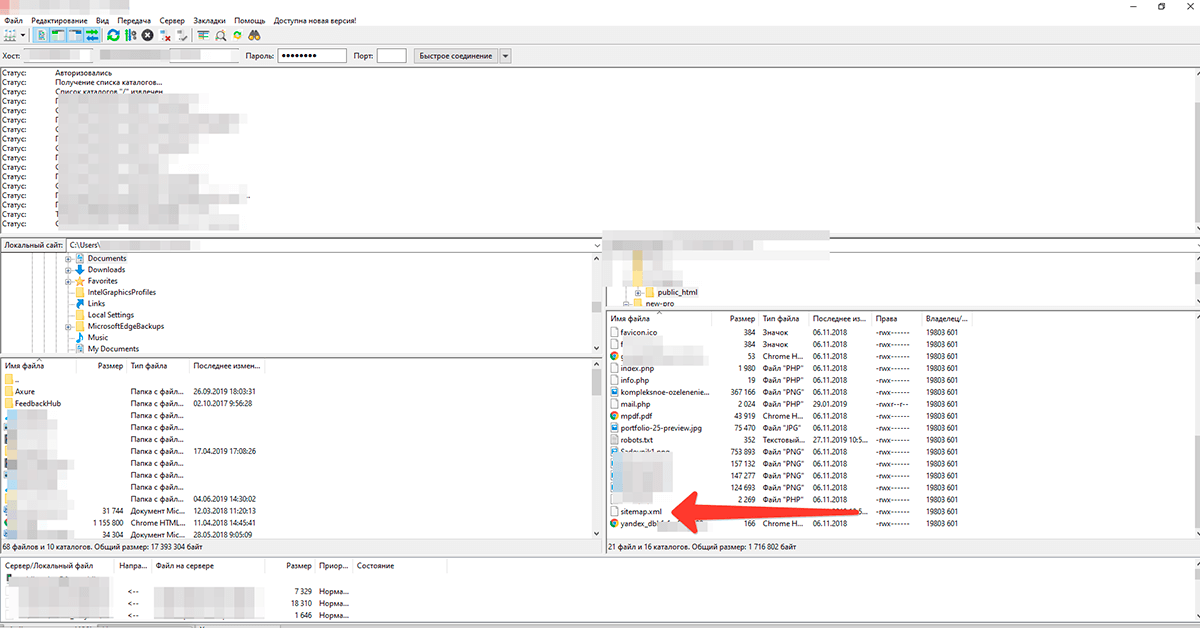Toggle transfer queue display button

(x=92, y=35)
